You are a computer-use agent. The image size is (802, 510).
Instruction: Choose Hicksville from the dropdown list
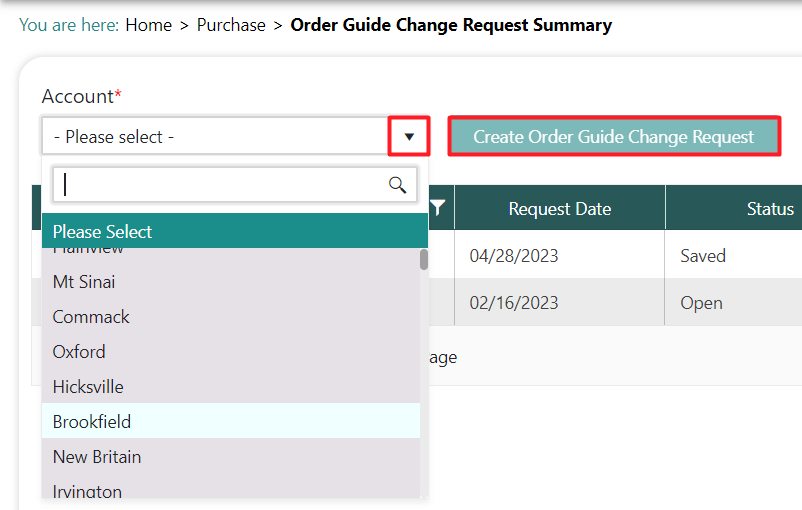pos(88,387)
